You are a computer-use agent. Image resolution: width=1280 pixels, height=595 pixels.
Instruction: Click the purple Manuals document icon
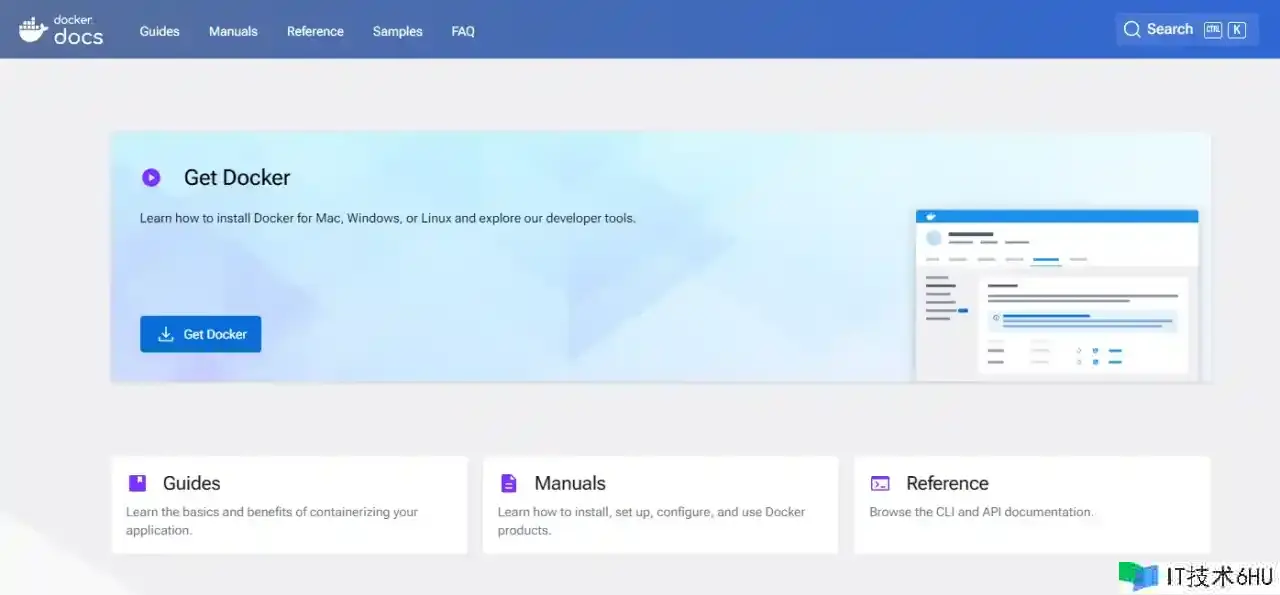pyautogui.click(x=509, y=483)
